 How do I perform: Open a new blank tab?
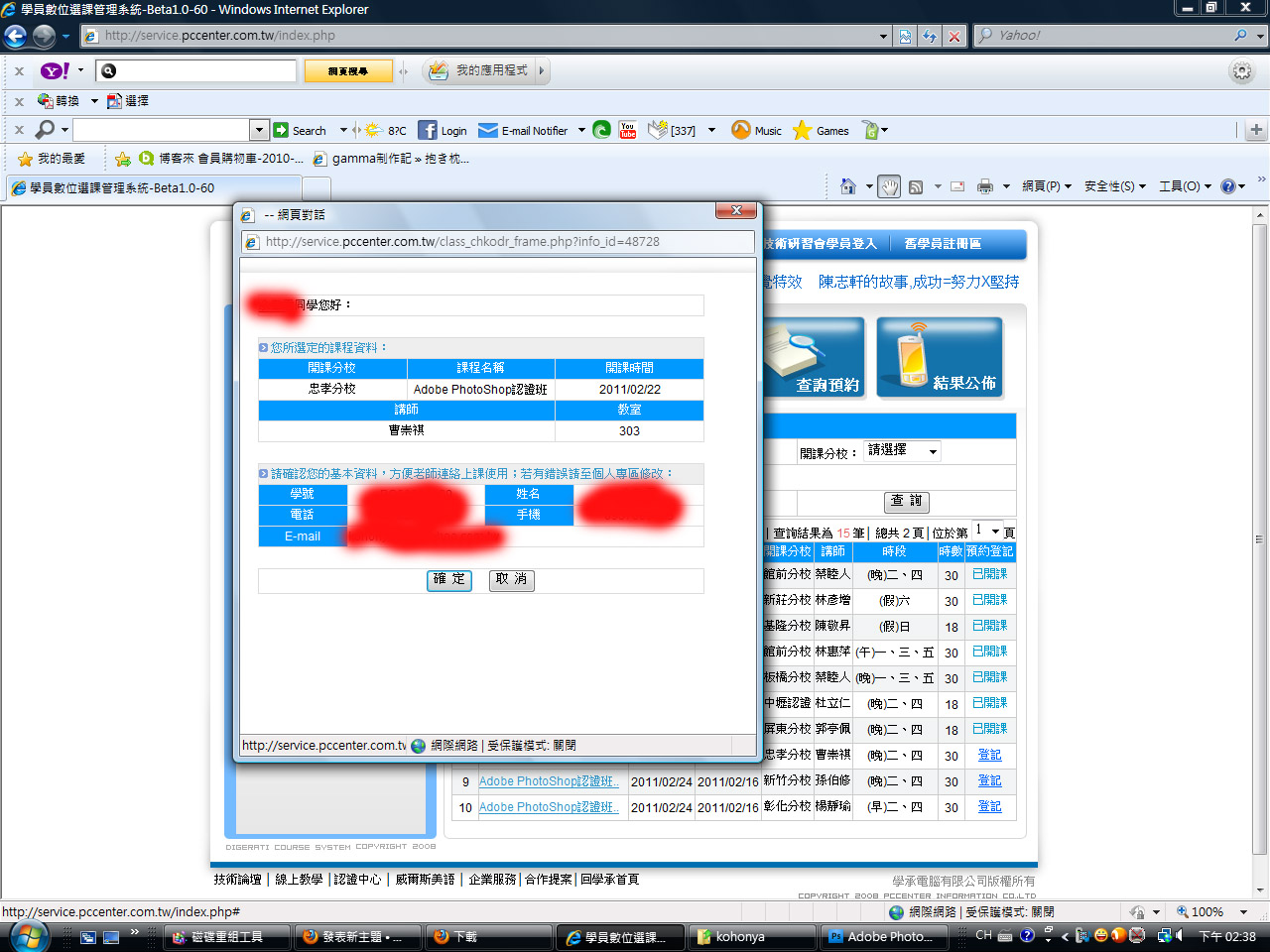317,187
